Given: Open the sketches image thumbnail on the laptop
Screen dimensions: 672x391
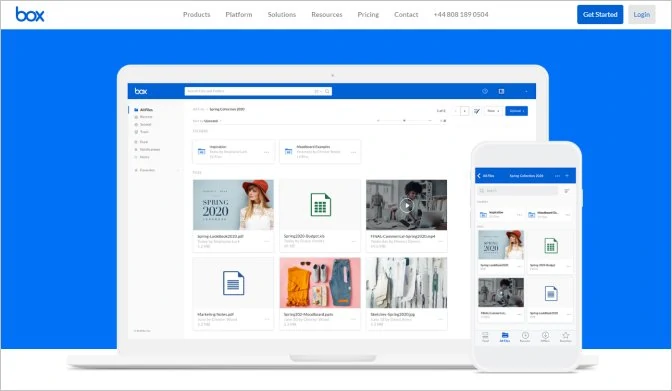Looking at the screenshot, I should coord(406,283).
